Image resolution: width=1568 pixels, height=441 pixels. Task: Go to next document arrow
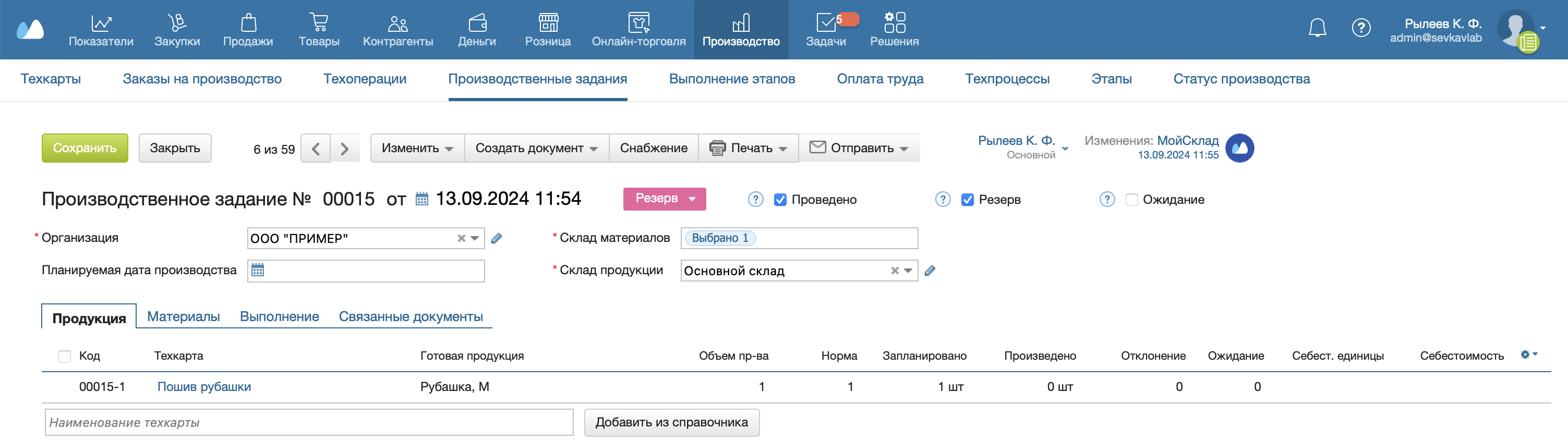point(344,149)
